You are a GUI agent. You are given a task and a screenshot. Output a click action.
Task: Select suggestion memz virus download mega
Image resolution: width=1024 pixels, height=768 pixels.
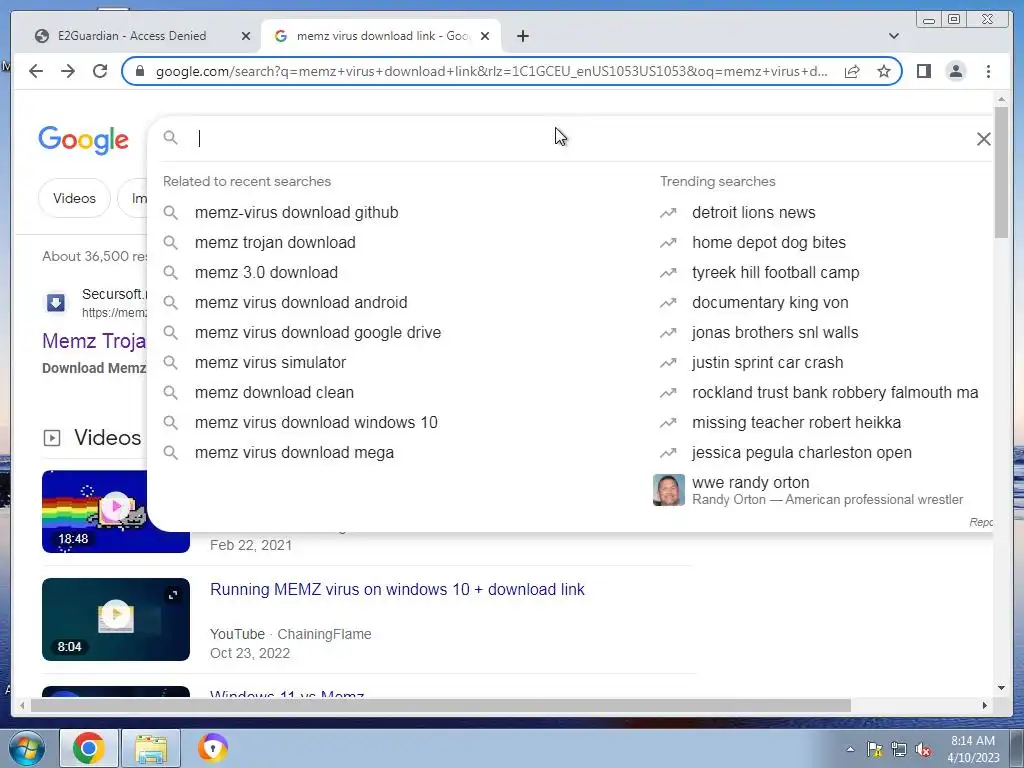[294, 453]
